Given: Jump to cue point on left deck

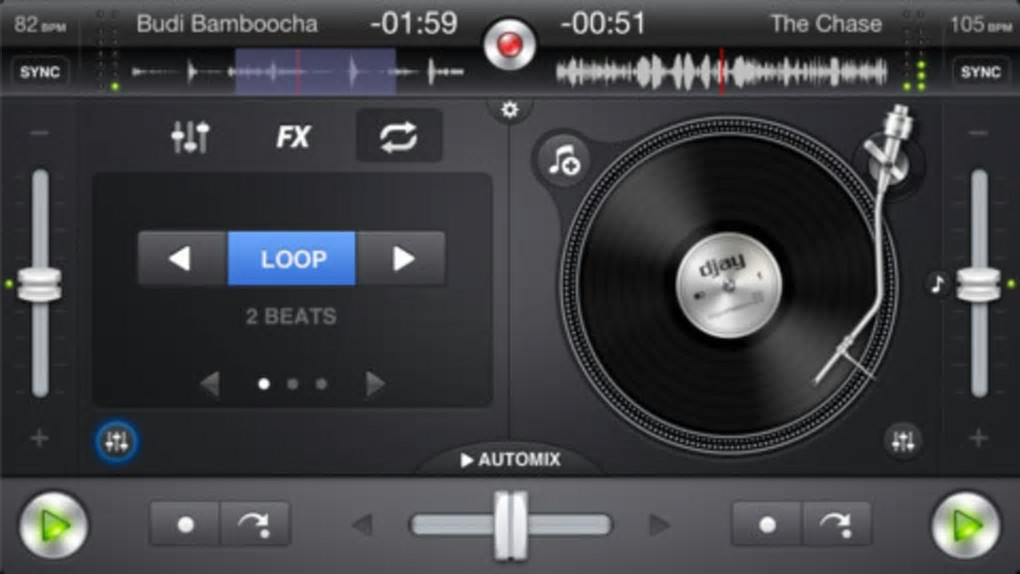Looking at the screenshot, I should click(255, 524).
